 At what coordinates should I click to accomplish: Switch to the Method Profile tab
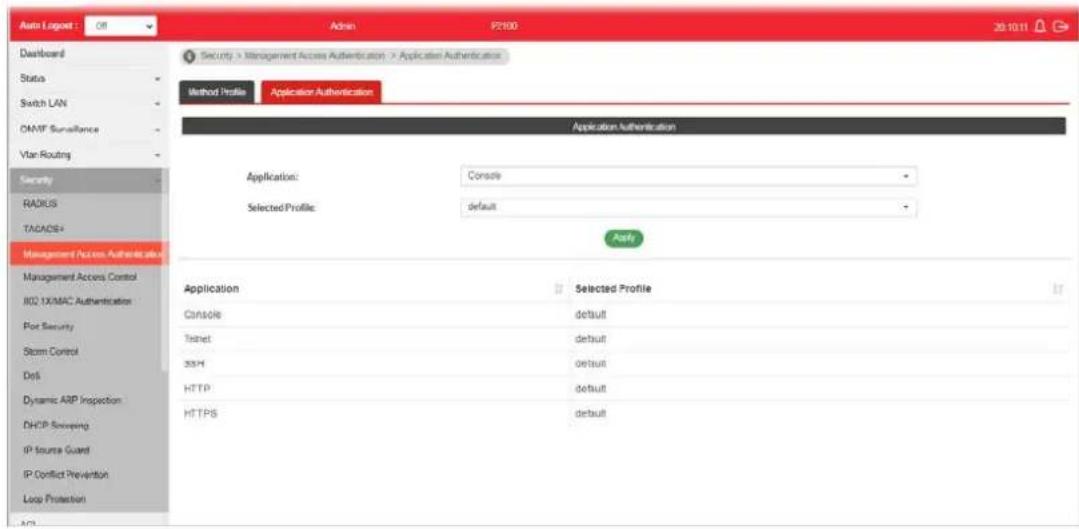[x=217, y=93]
